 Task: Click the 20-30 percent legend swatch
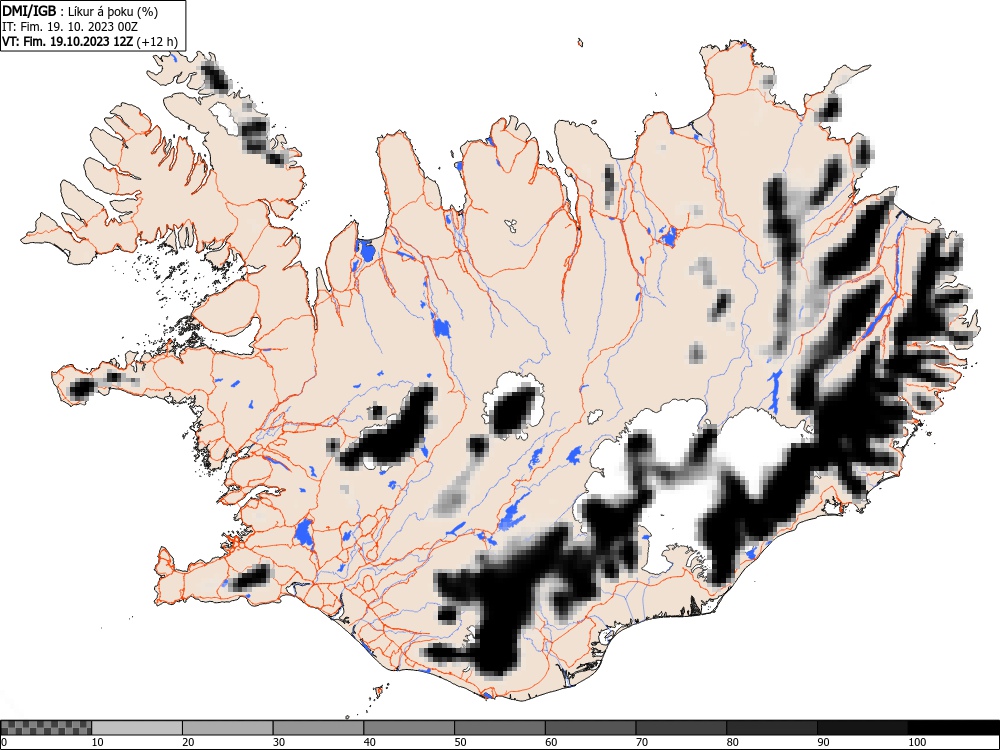(228, 728)
